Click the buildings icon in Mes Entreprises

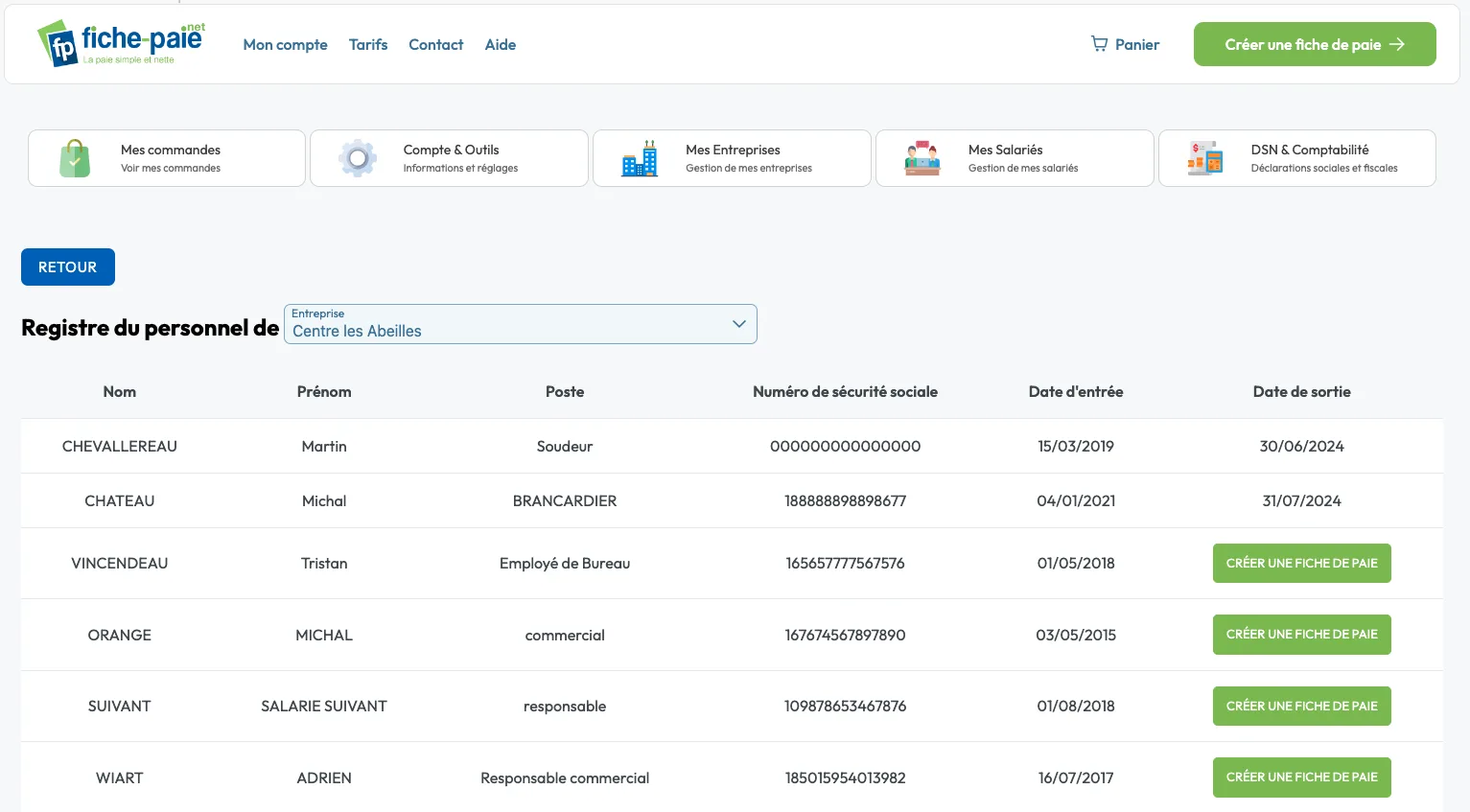pyautogui.click(x=640, y=158)
